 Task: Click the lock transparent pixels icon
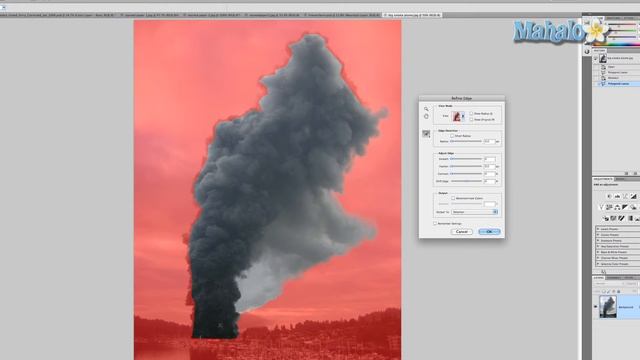[604, 291]
